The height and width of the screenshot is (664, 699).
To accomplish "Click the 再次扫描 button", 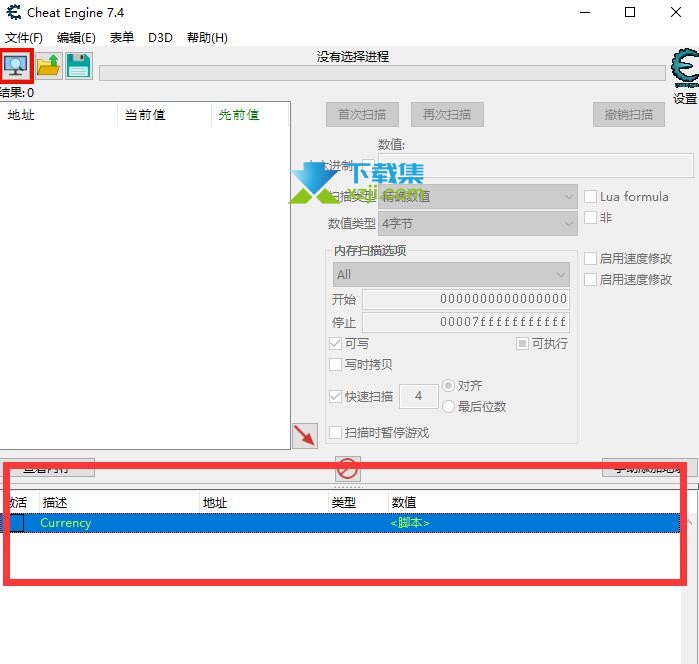I will click(447, 115).
